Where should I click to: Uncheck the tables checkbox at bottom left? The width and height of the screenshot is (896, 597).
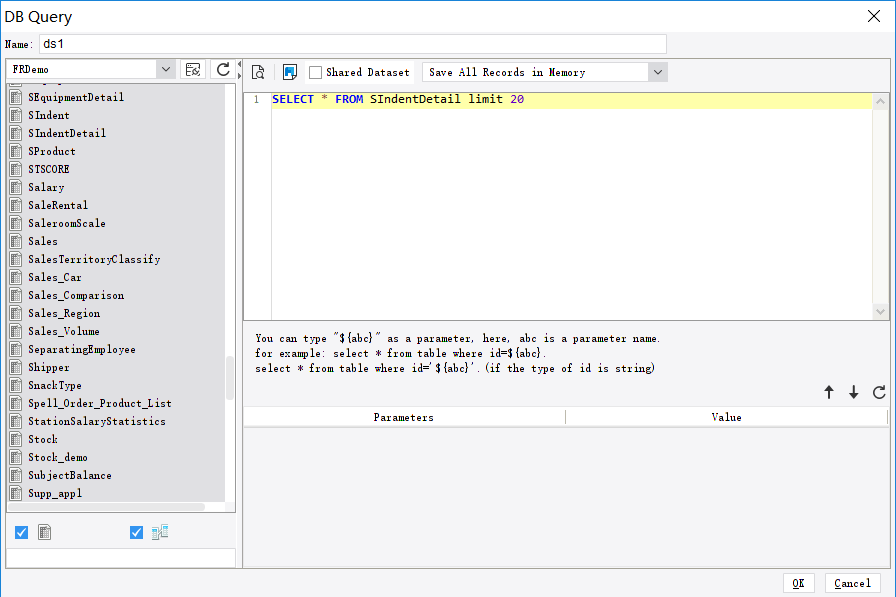tap(21, 532)
